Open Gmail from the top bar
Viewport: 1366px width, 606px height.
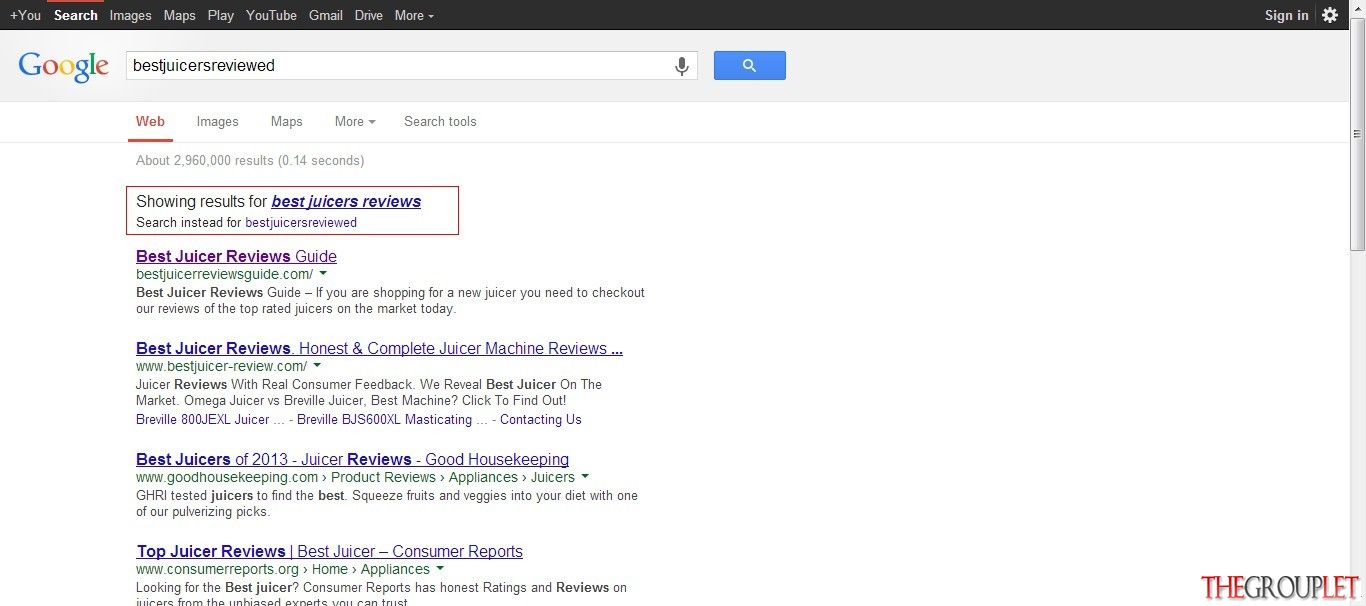[x=326, y=15]
